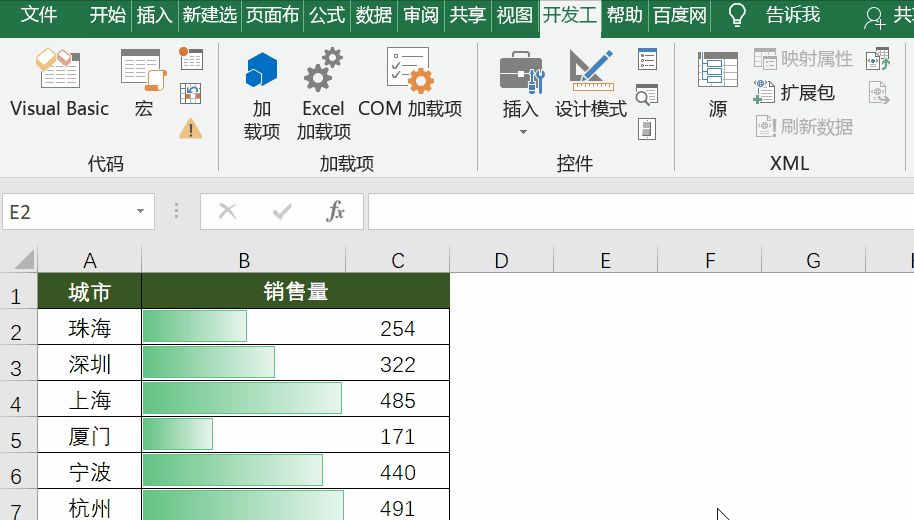
Task: Switch to the 共享 tab
Action: (467, 15)
